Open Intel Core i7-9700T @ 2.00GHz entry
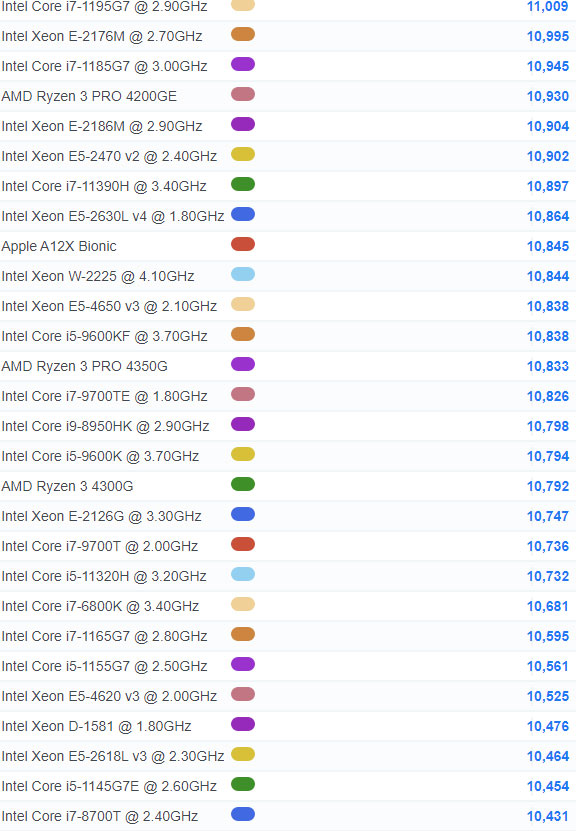The image size is (576, 831). [100, 546]
